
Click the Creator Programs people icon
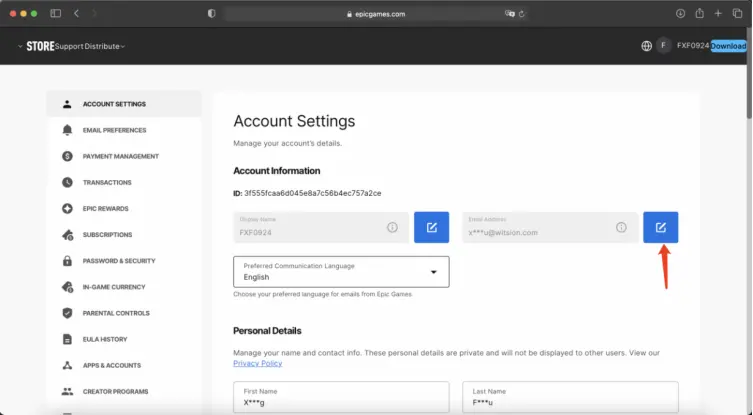(x=67, y=391)
